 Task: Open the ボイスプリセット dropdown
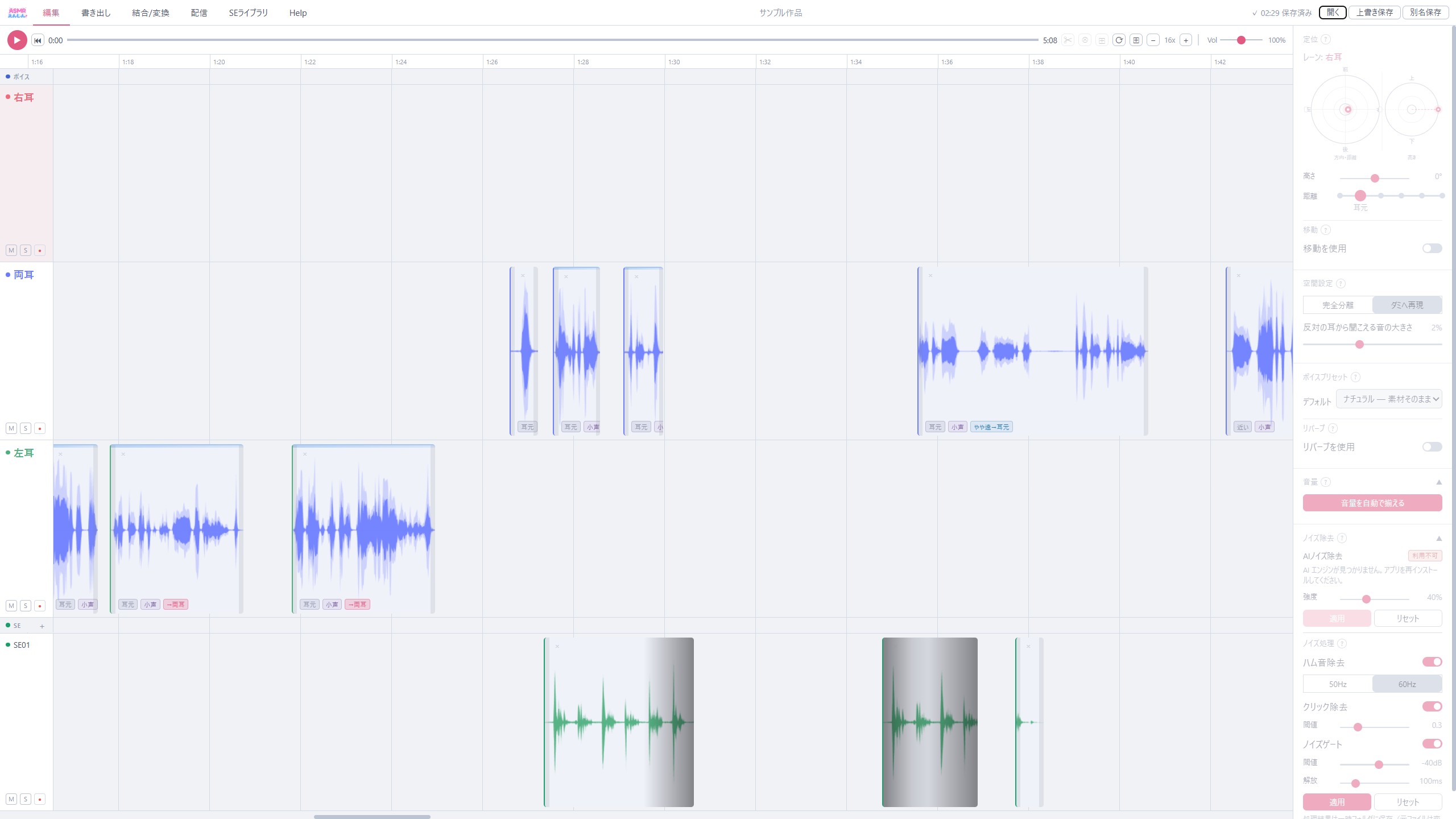click(1388, 399)
